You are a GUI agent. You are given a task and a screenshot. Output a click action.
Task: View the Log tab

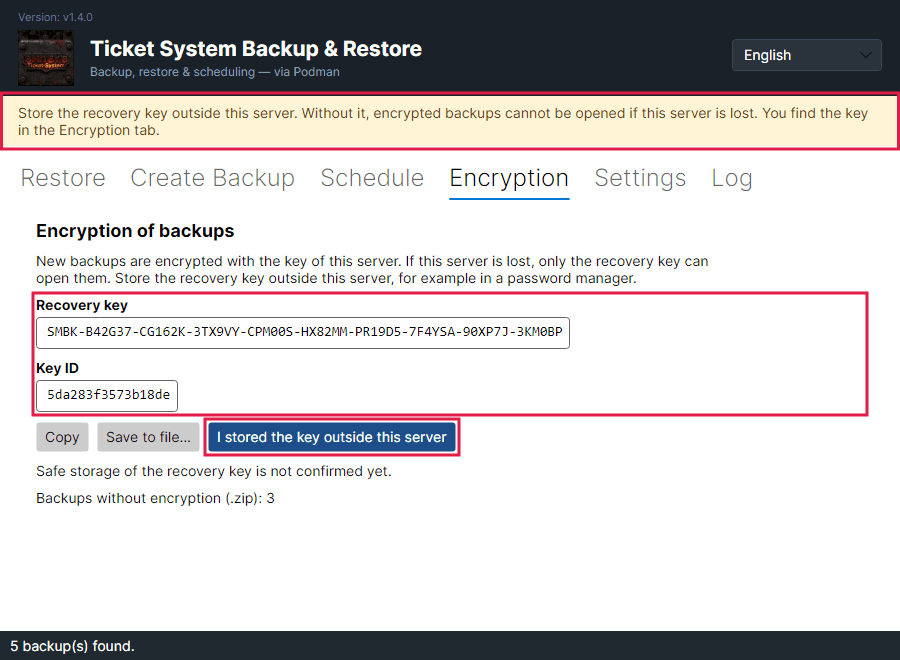[732, 178]
